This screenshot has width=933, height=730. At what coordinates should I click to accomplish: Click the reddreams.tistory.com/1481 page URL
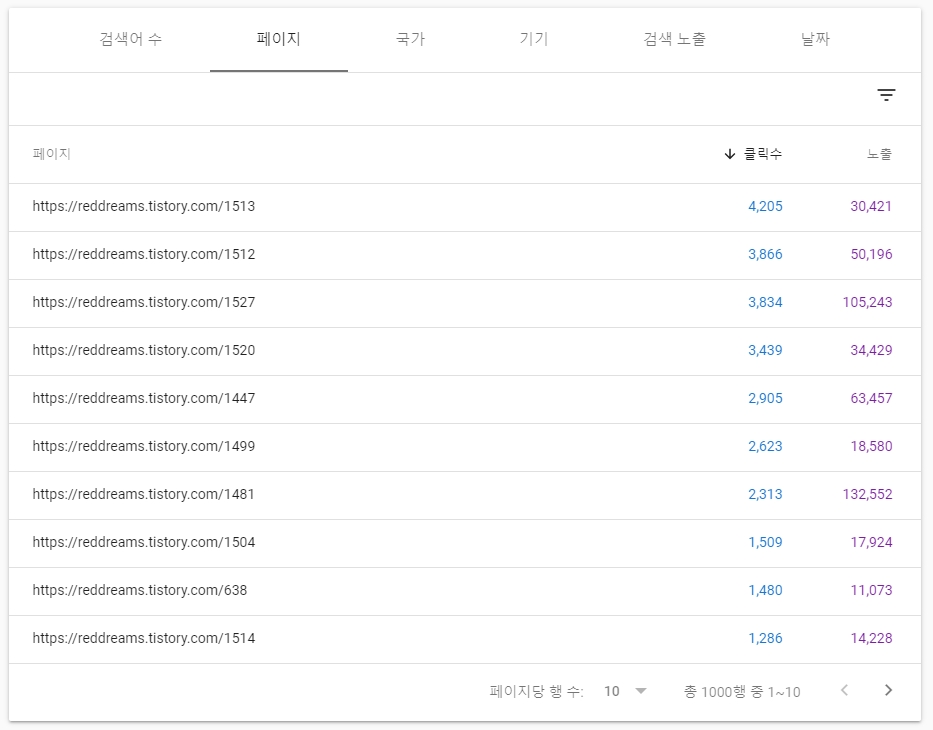pos(143,494)
